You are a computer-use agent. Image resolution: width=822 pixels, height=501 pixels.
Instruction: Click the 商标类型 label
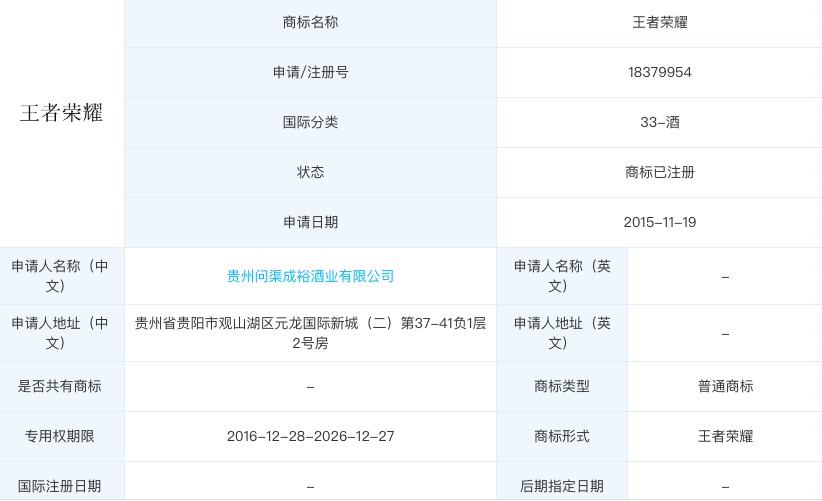click(x=562, y=387)
